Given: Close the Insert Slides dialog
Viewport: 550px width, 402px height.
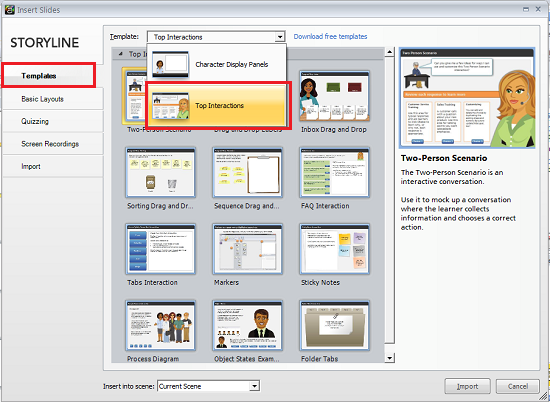Looking at the screenshot, I should pyautogui.click(x=538, y=9).
